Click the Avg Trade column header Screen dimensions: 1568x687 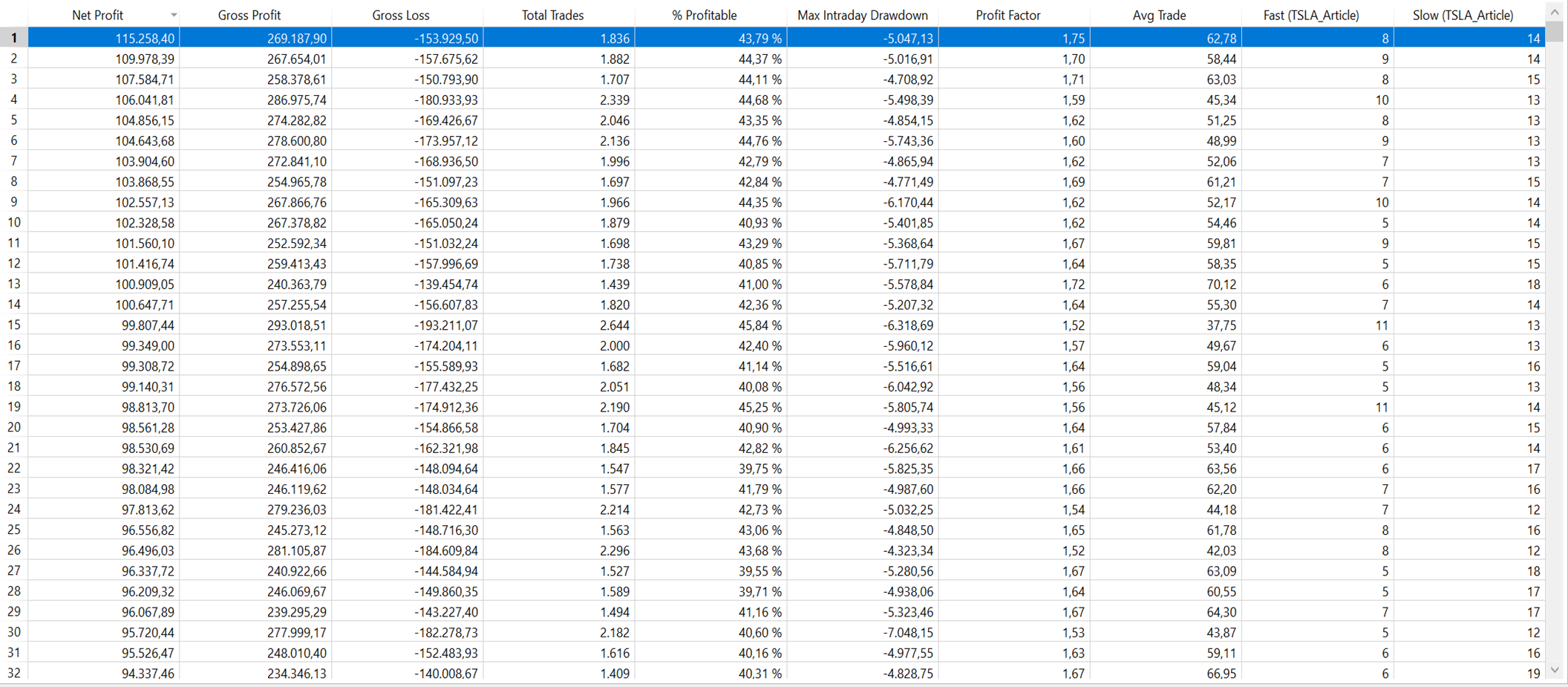1159,16
